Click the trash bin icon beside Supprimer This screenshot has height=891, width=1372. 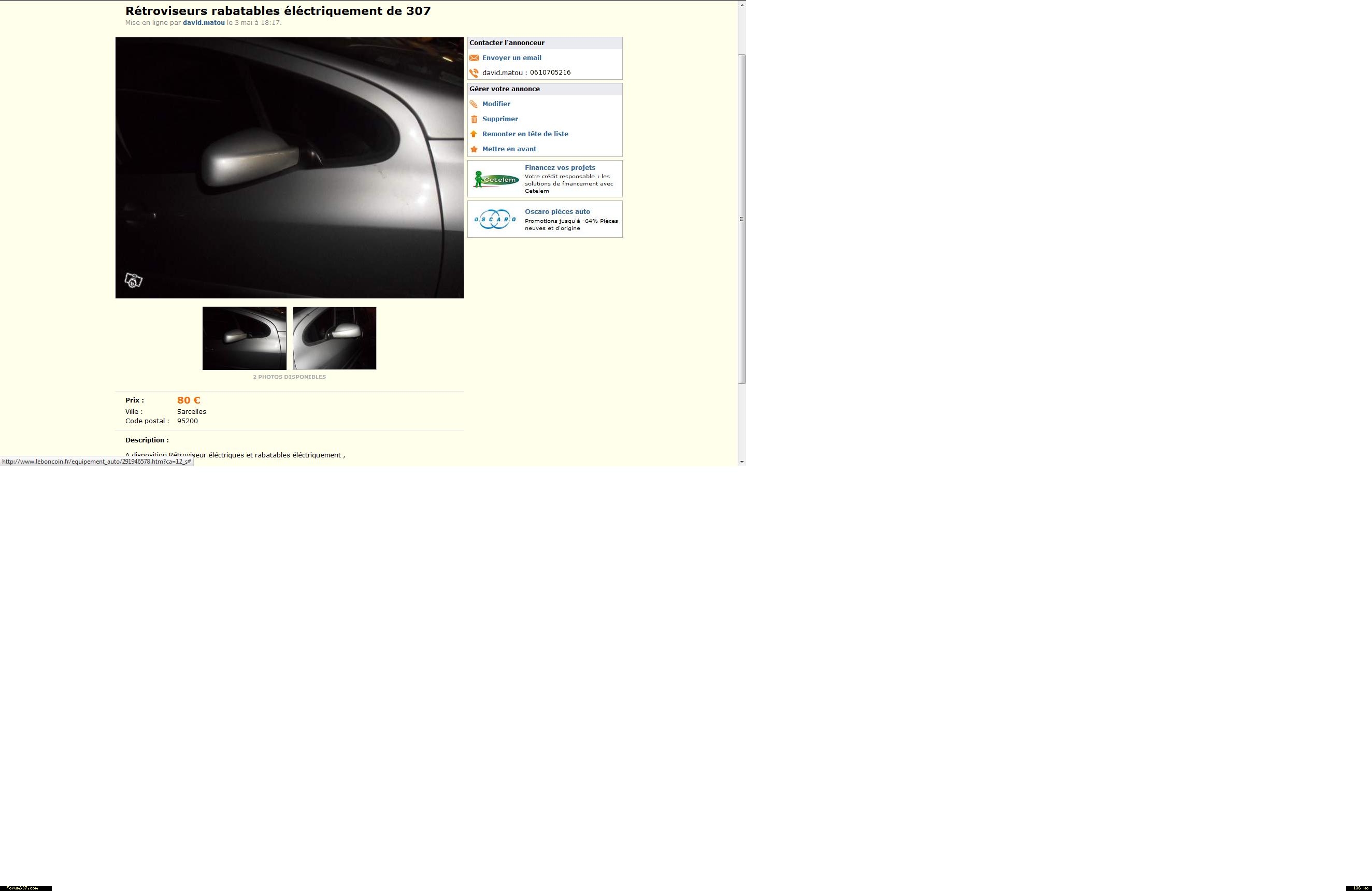pyautogui.click(x=474, y=119)
